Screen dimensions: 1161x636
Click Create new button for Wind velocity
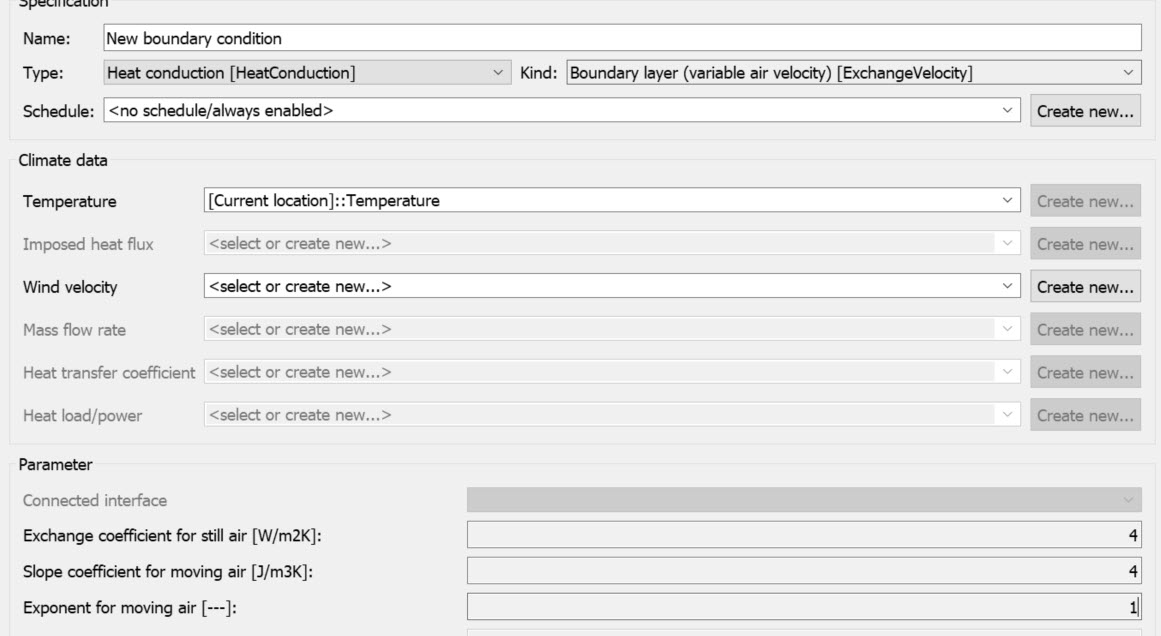1085,287
